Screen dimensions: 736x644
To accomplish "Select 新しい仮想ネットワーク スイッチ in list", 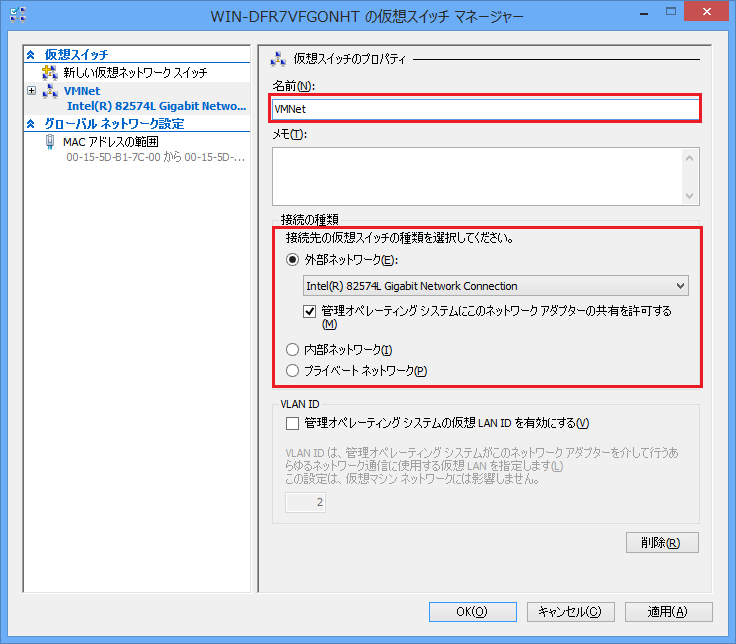I will pos(135,73).
